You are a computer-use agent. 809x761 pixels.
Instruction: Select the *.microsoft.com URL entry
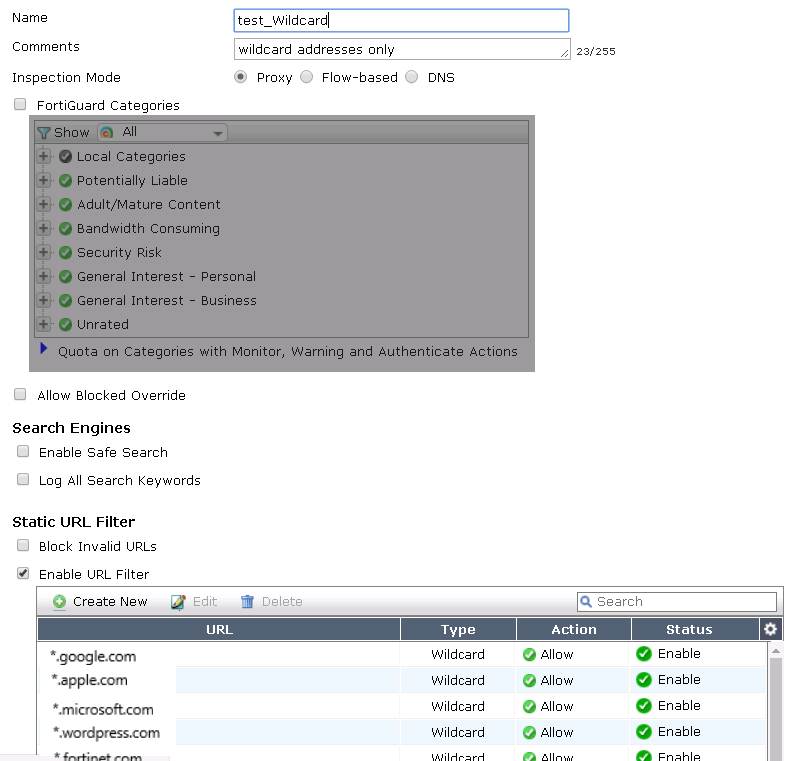click(104, 709)
